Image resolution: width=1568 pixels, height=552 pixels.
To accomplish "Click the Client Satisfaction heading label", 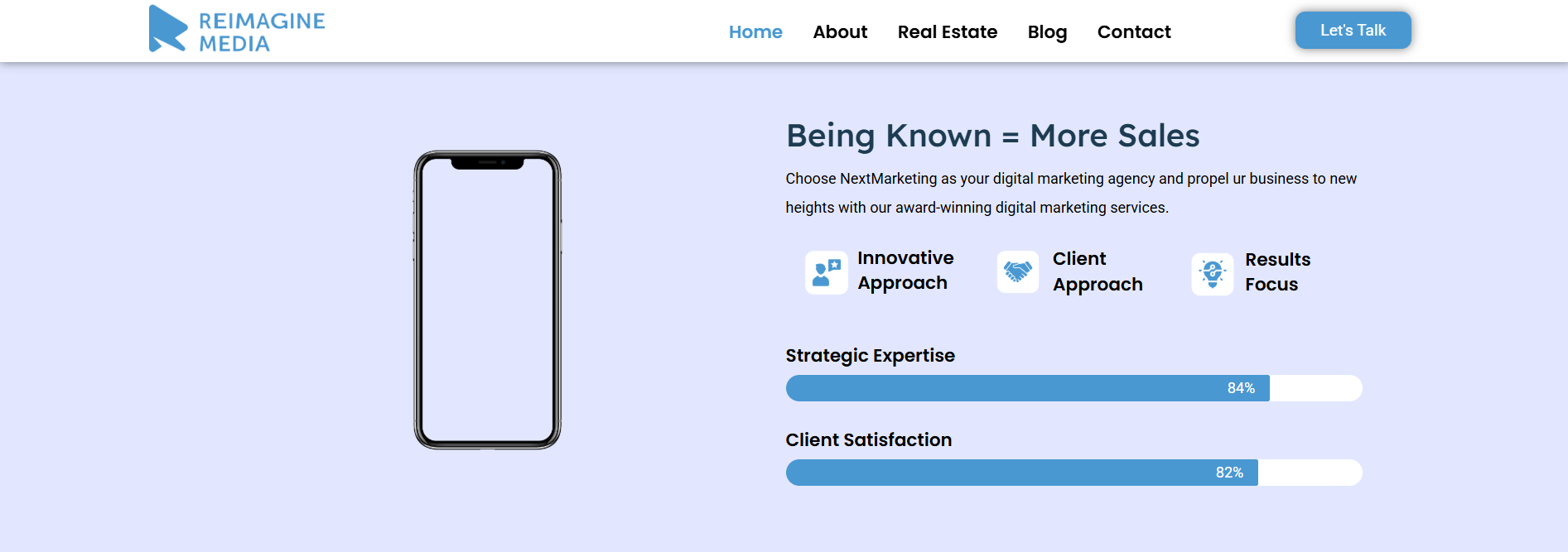I will 868,440.
